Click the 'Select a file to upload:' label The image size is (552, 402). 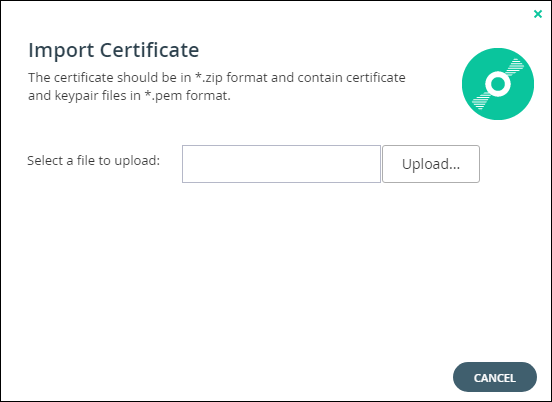coord(94,161)
